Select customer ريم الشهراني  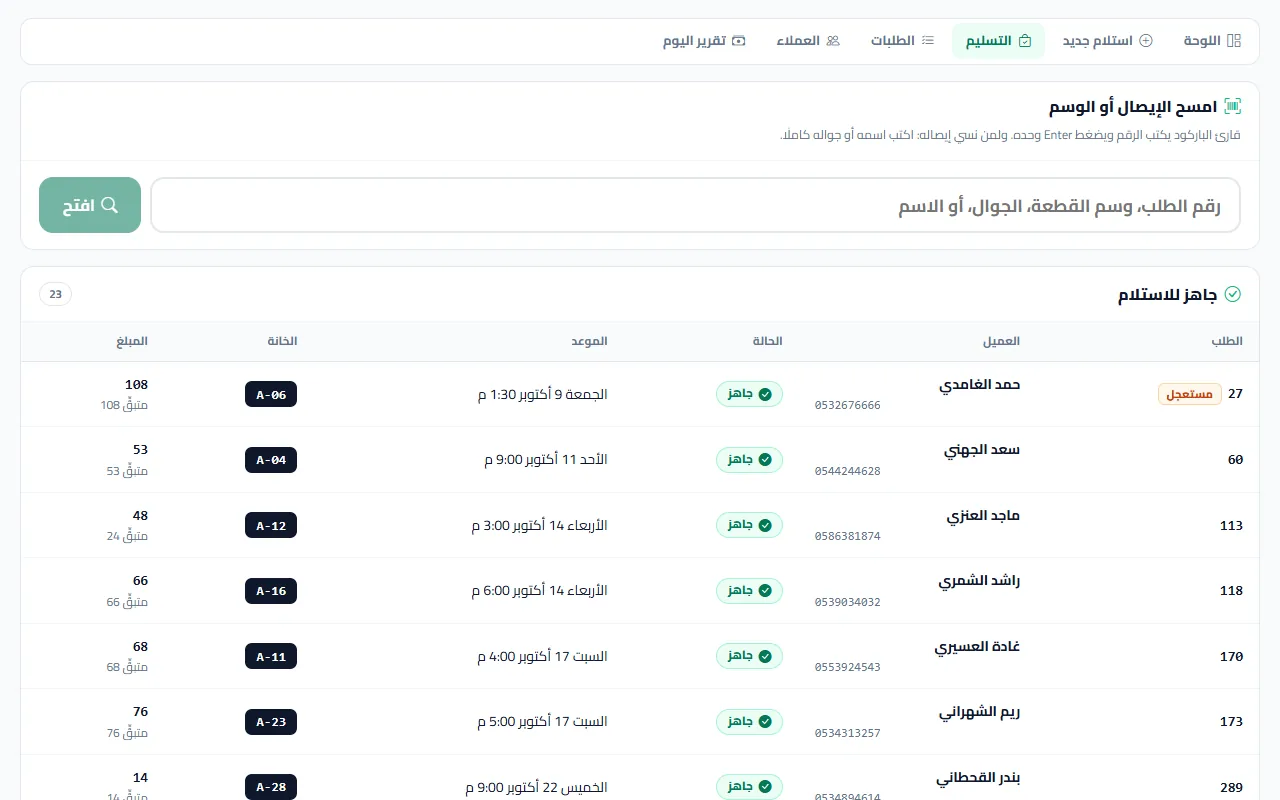tap(979, 712)
